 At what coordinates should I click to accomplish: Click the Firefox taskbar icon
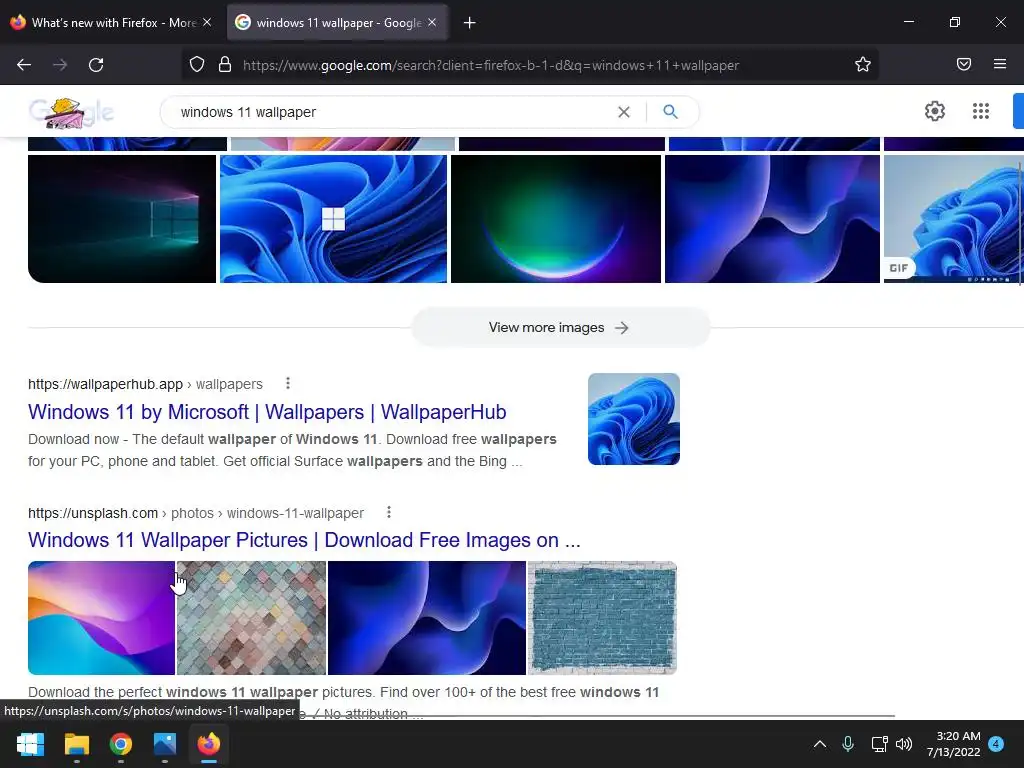[x=209, y=744]
